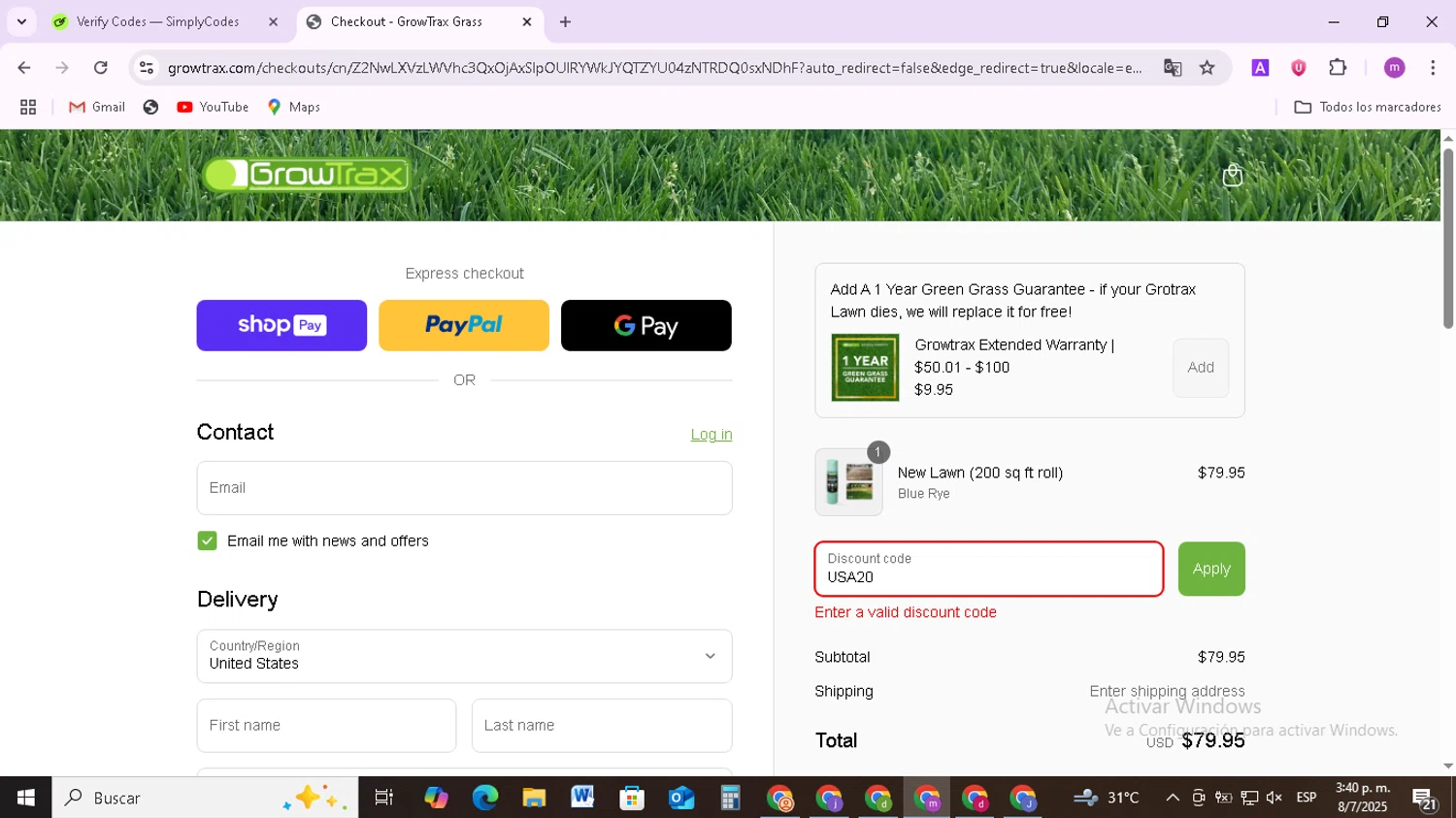Open the uBlock shield extension icon
1456x818 pixels.
(x=1299, y=68)
